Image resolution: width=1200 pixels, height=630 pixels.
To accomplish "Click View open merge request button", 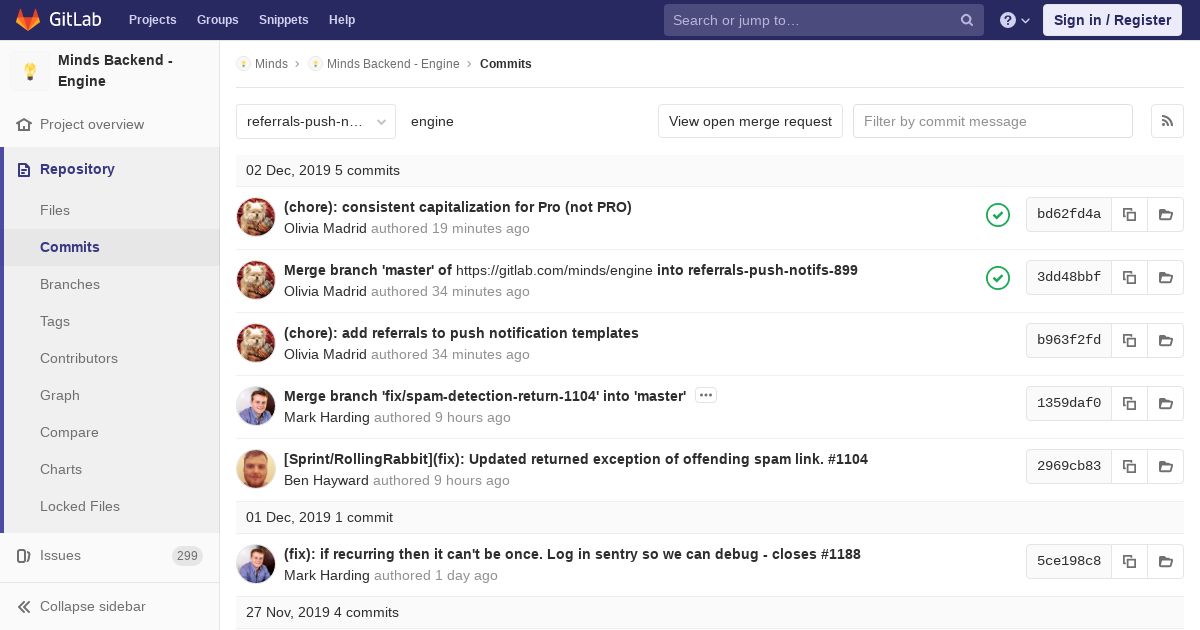I will click(750, 121).
